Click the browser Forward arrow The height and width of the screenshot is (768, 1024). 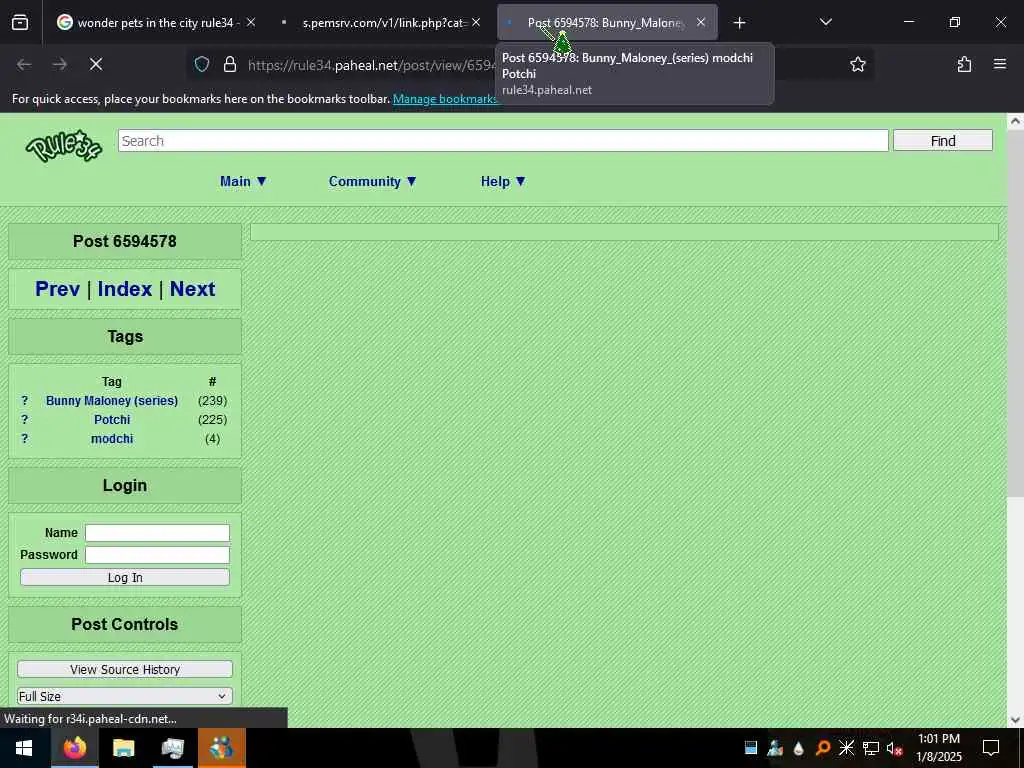point(59,64)
